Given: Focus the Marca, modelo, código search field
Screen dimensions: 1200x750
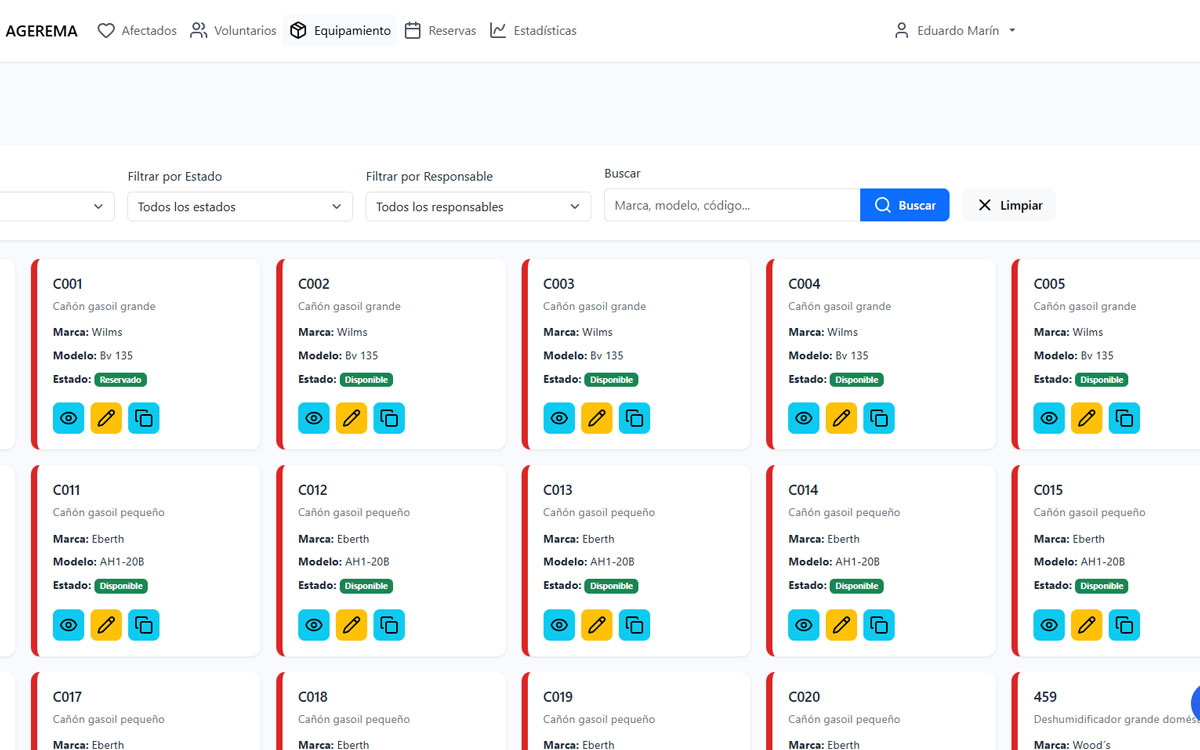Looking at the screenshot, I should [731, 205].
